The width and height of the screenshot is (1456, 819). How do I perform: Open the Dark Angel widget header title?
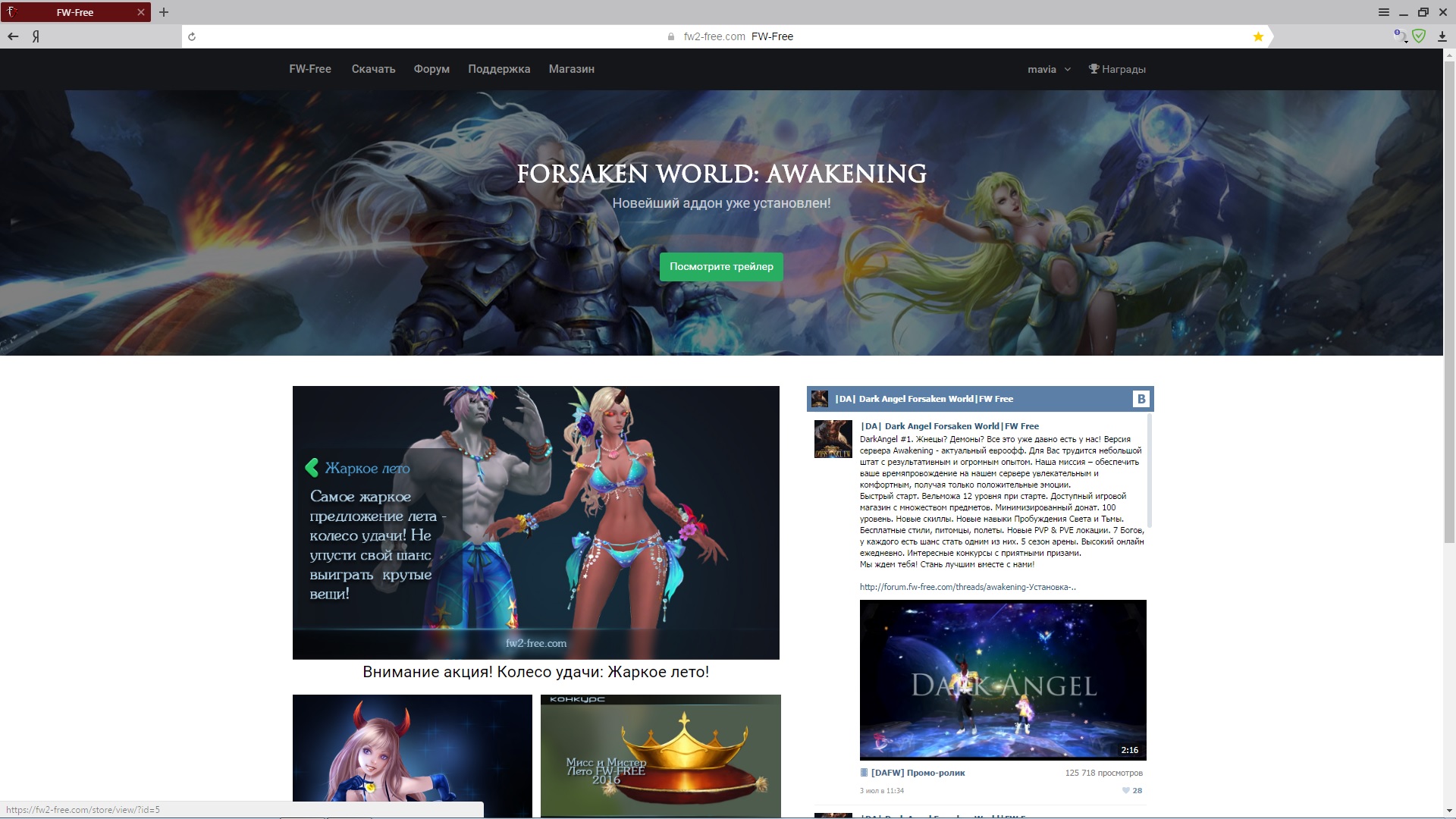(924, 399)
